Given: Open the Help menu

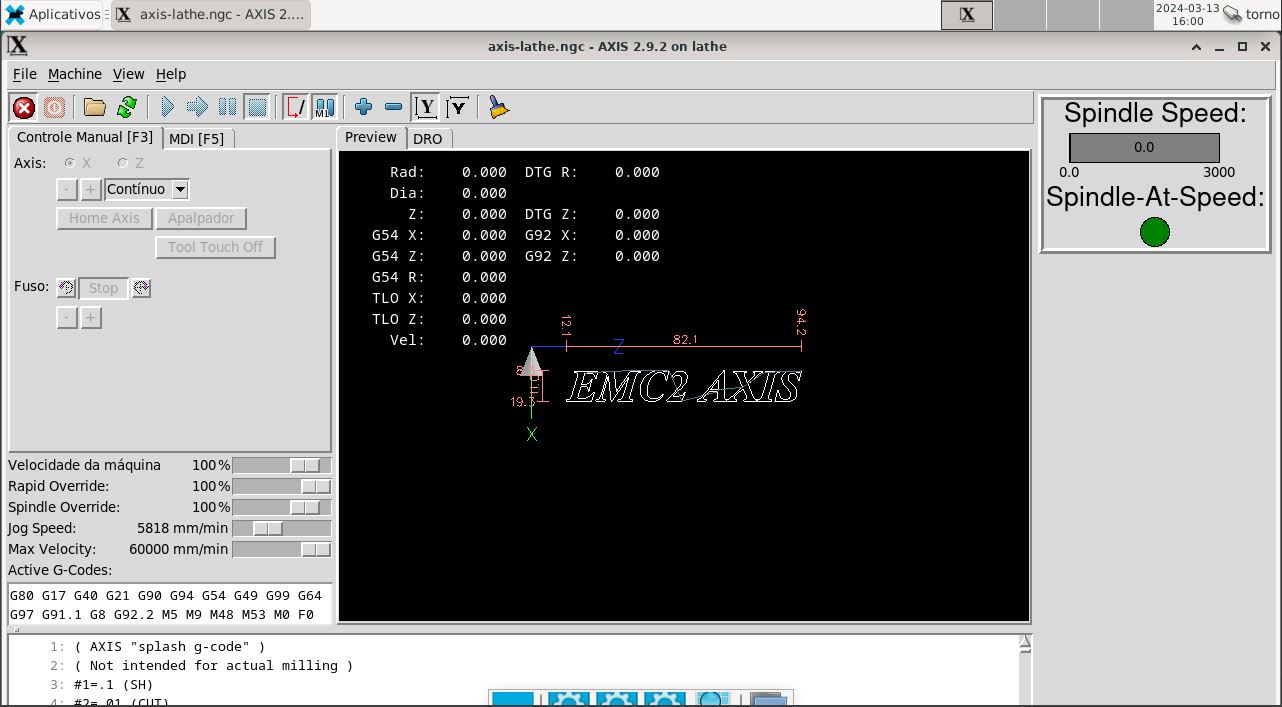Looking at the screenshot, I should tap(171, 74).
